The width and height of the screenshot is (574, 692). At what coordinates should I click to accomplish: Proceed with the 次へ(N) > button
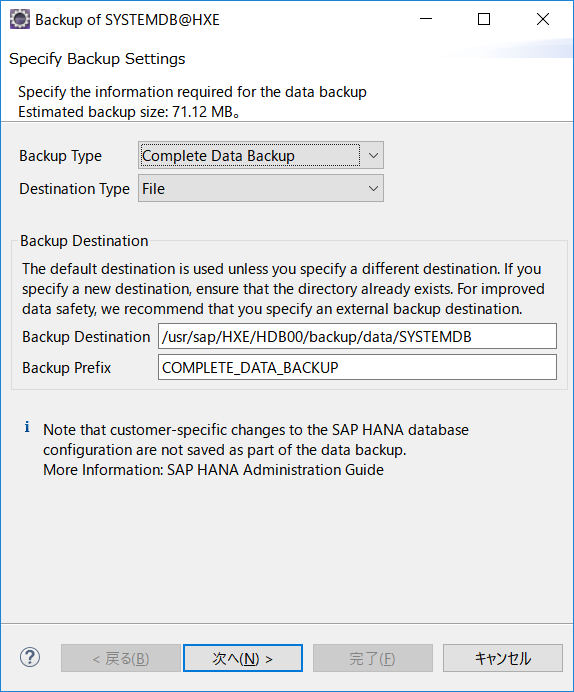pos(243,658)
